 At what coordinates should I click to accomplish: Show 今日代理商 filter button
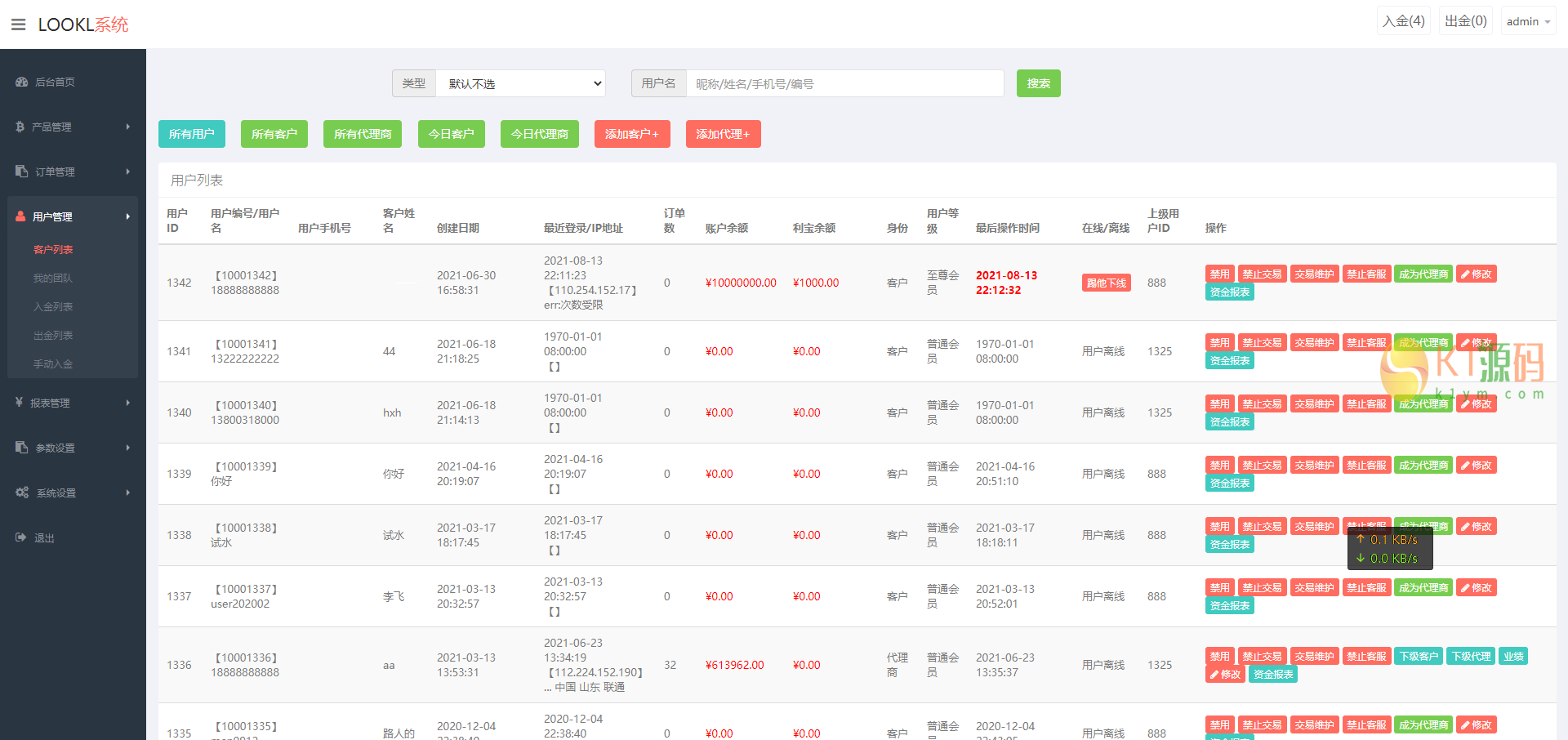[540, 134]
